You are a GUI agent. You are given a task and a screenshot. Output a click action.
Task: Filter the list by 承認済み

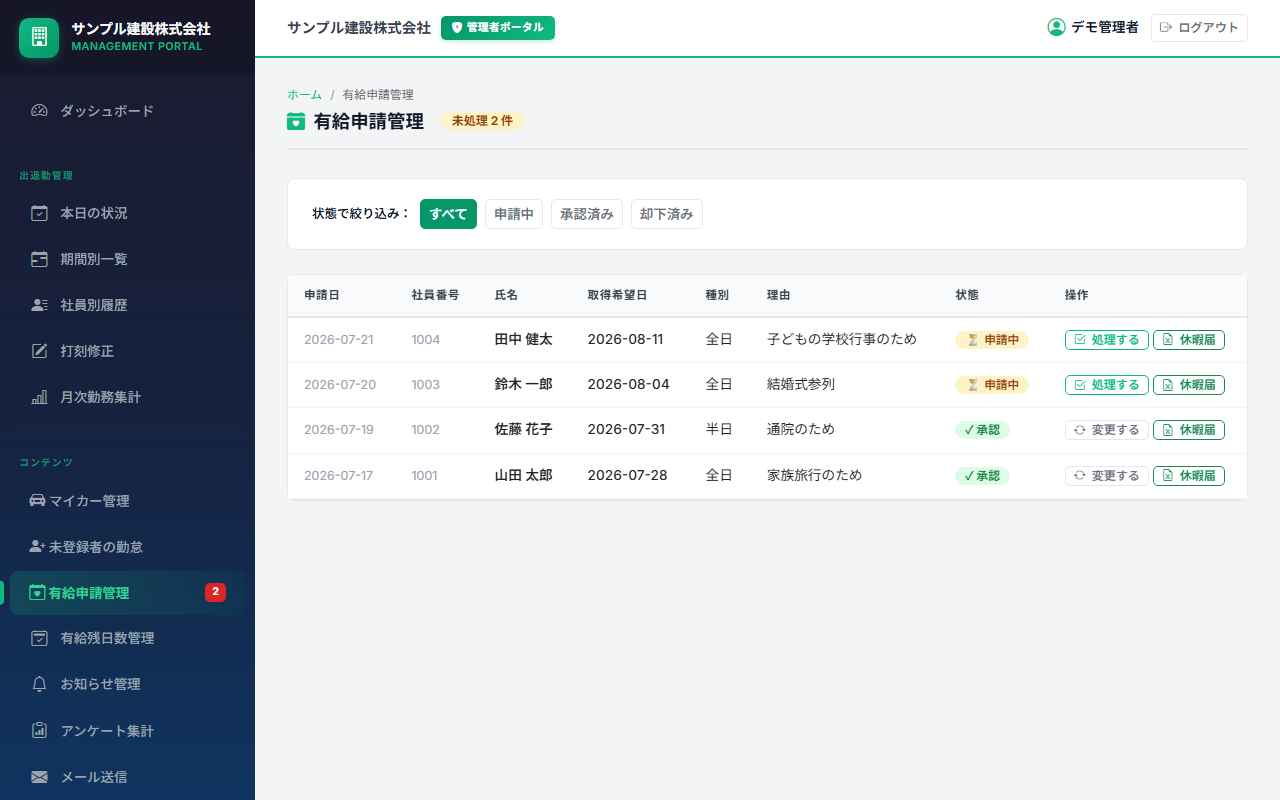pyautogui.click(x=587, y=214)
